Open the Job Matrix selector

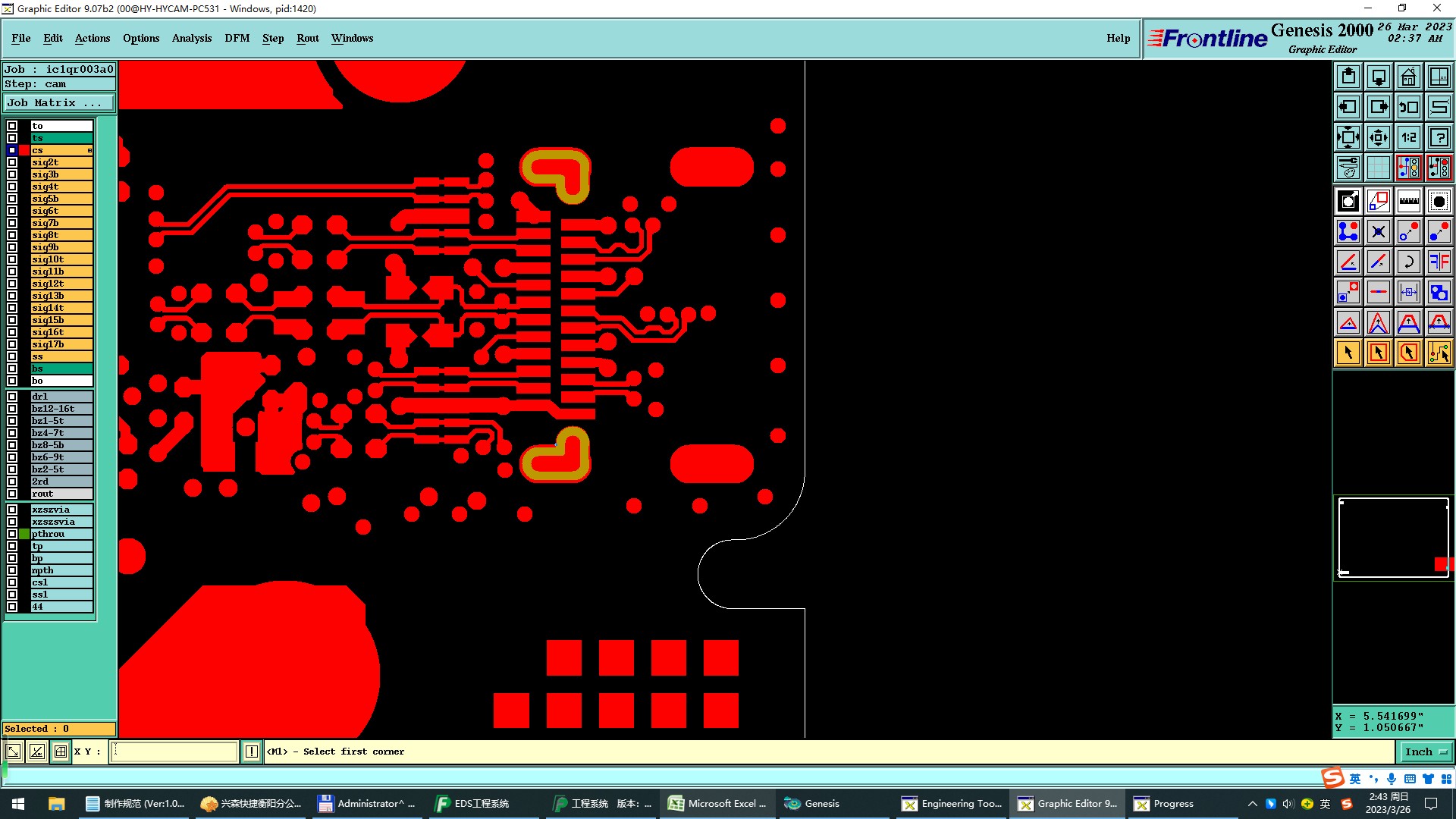(x=58, y=103)
